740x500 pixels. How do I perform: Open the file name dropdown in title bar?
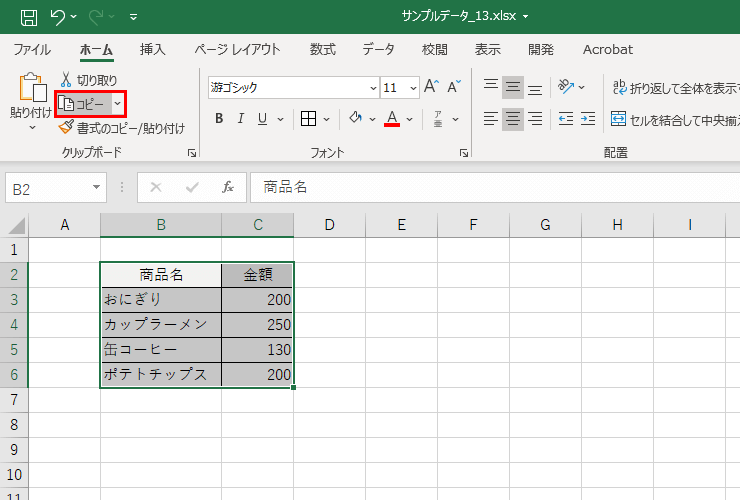pos(526,17)
